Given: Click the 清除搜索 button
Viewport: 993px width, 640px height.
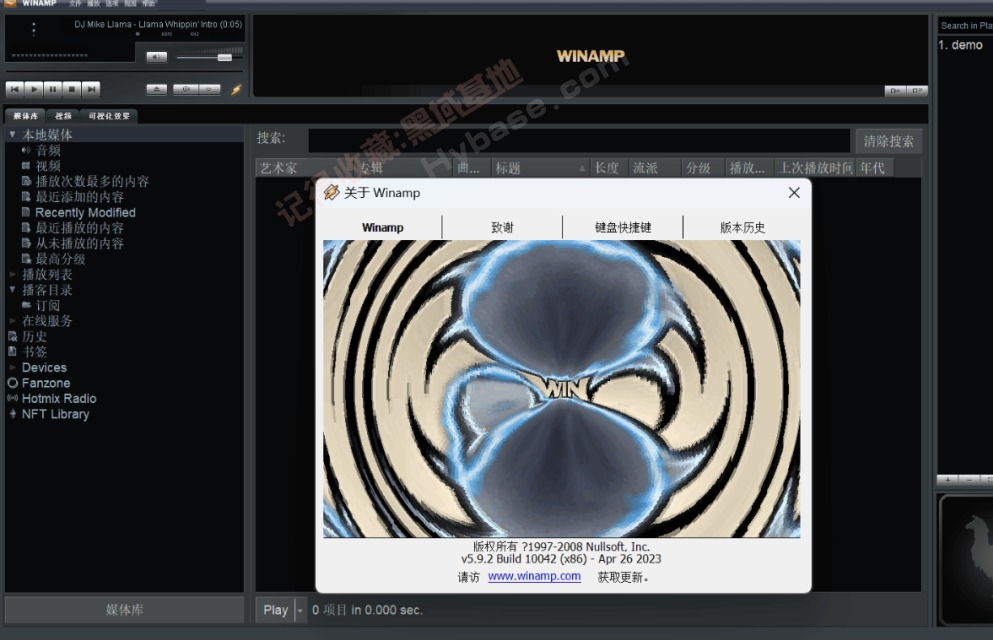Looking at the screenshot, I should 889,141.
